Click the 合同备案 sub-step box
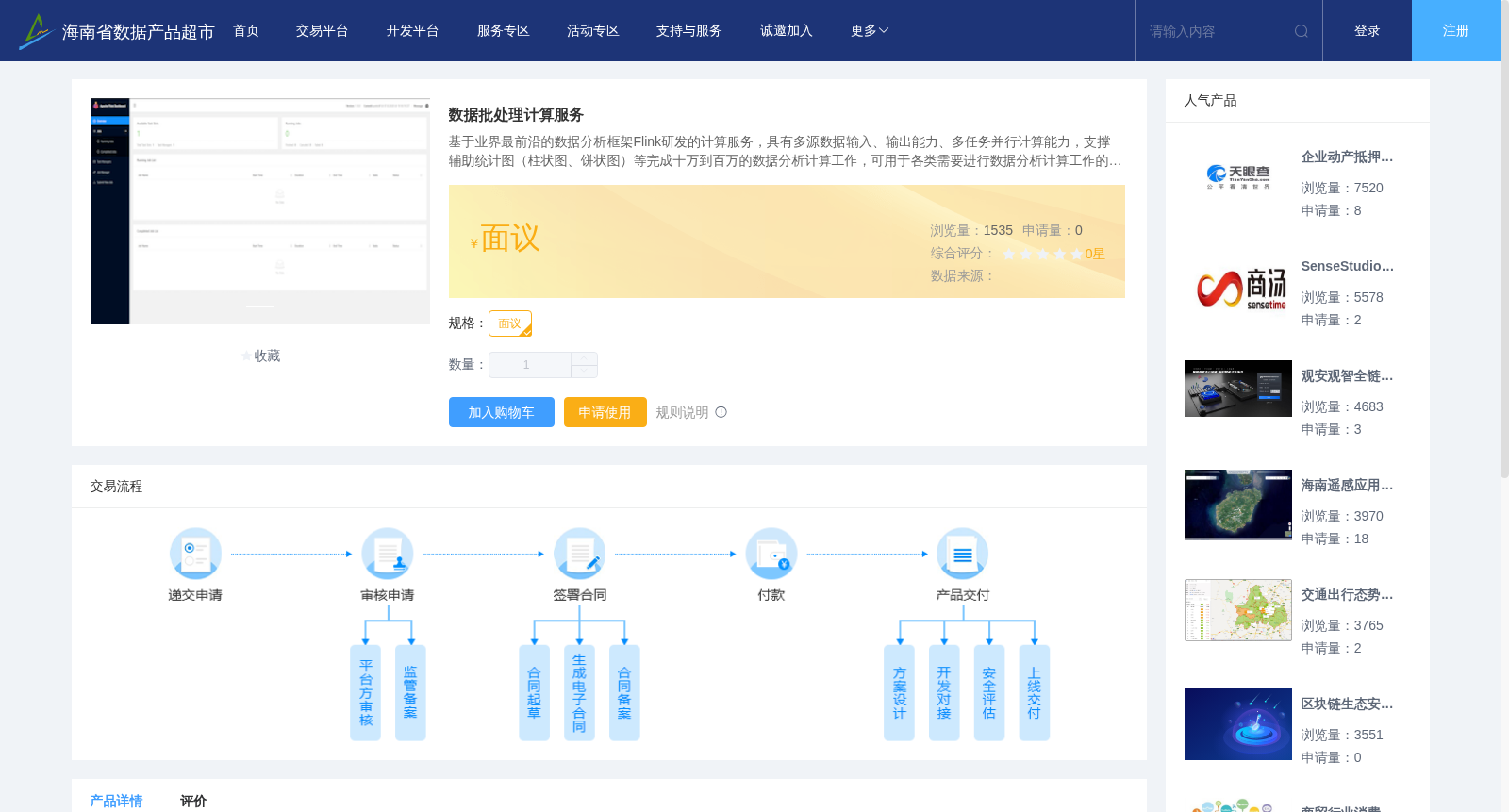This screenshot has height=812, width=1509. 624,693
